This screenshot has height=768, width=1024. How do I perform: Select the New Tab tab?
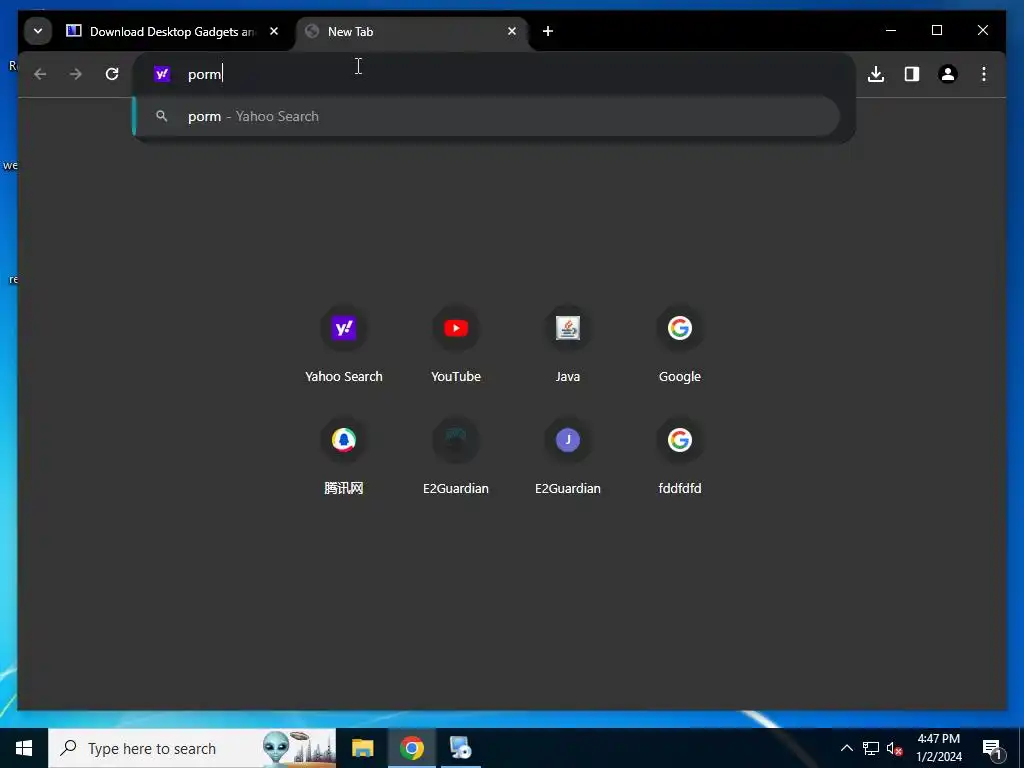tap(411, 31)
